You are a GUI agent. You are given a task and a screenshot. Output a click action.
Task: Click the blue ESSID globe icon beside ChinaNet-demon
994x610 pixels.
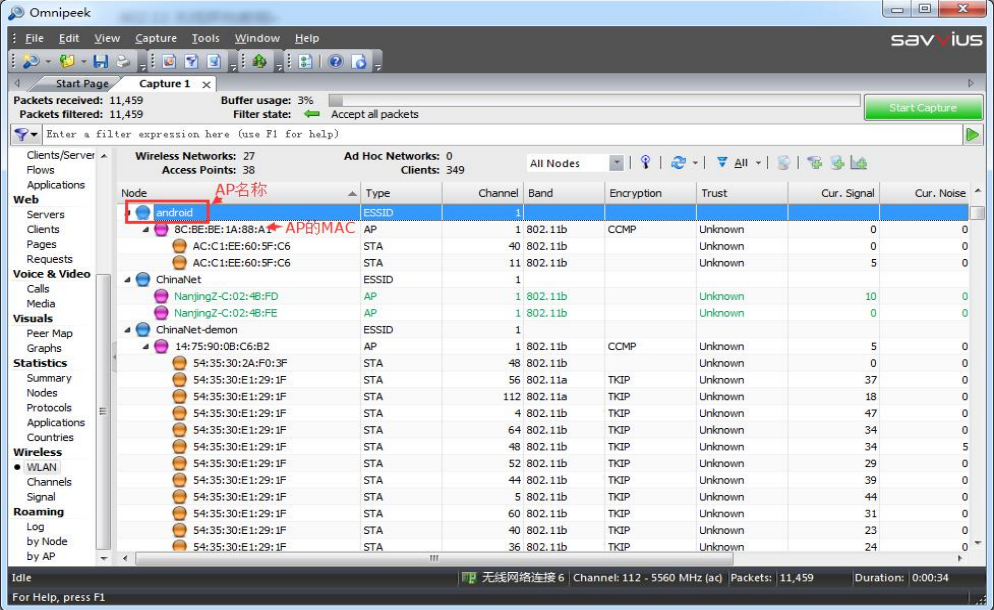click(x=143, y=330)
